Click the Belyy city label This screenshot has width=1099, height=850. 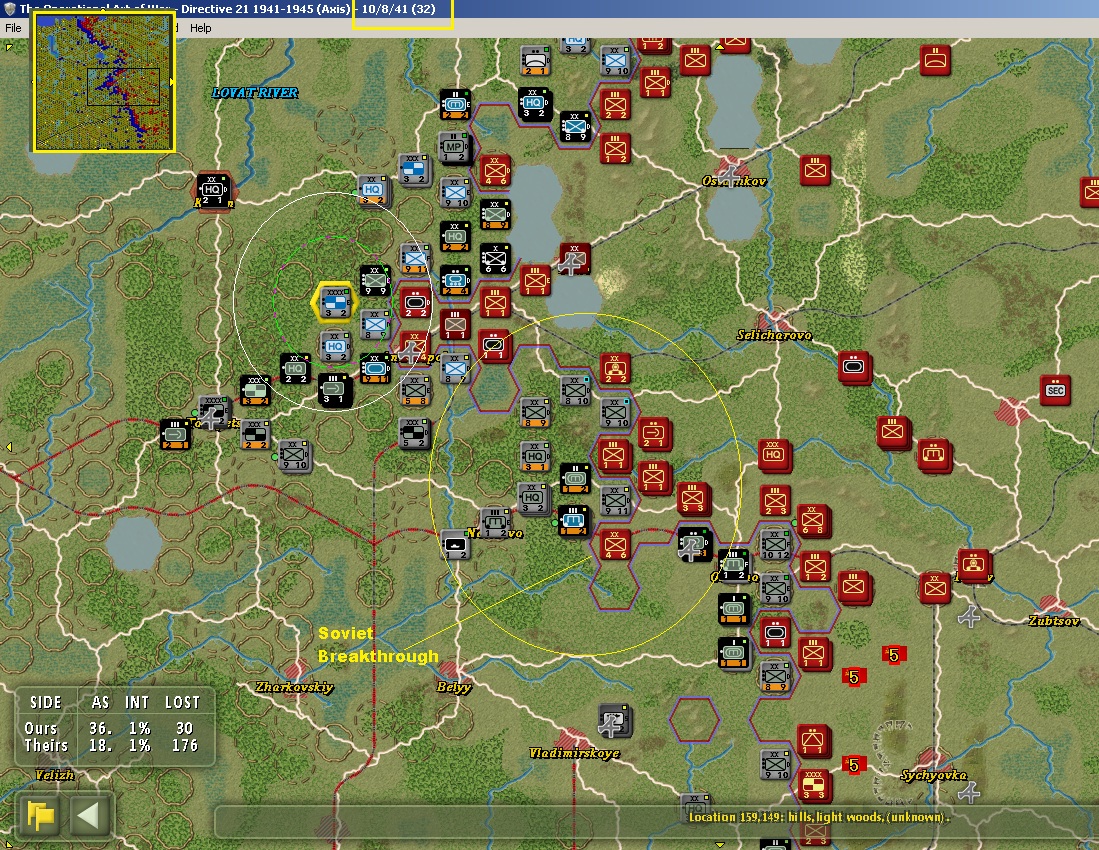tap(453, 687)
